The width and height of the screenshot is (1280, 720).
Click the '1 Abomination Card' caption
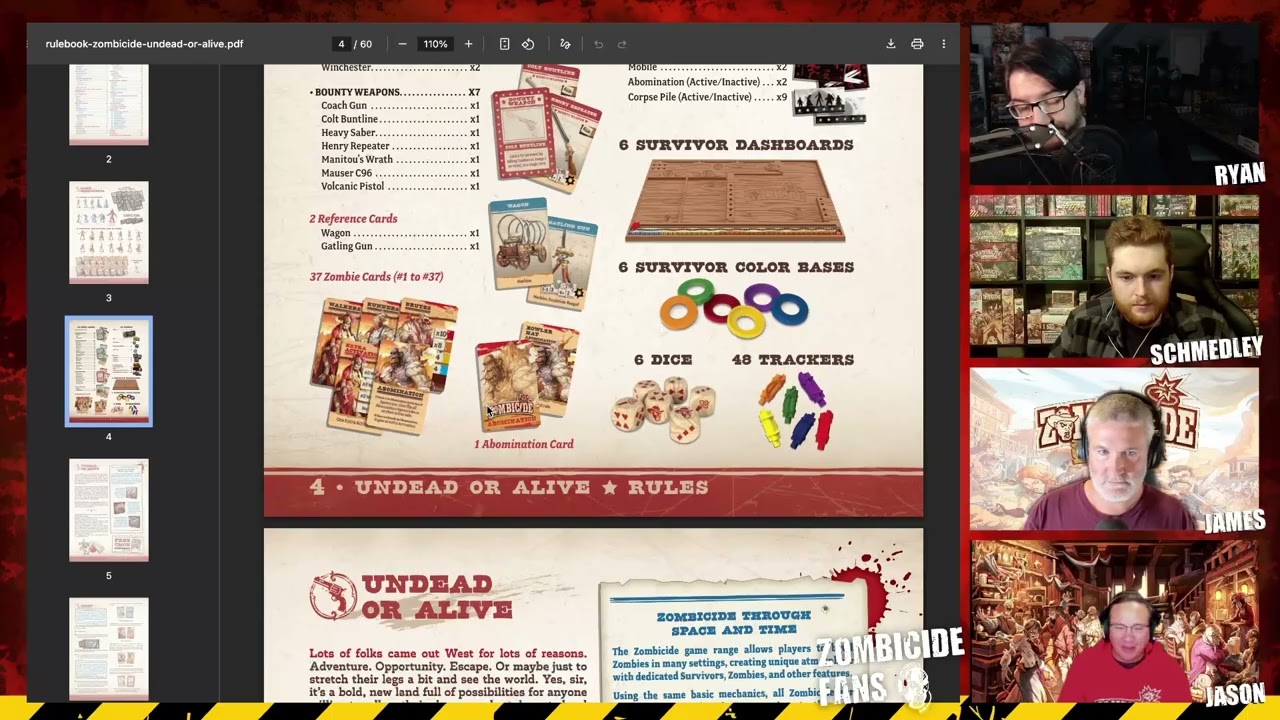[524, 444]
